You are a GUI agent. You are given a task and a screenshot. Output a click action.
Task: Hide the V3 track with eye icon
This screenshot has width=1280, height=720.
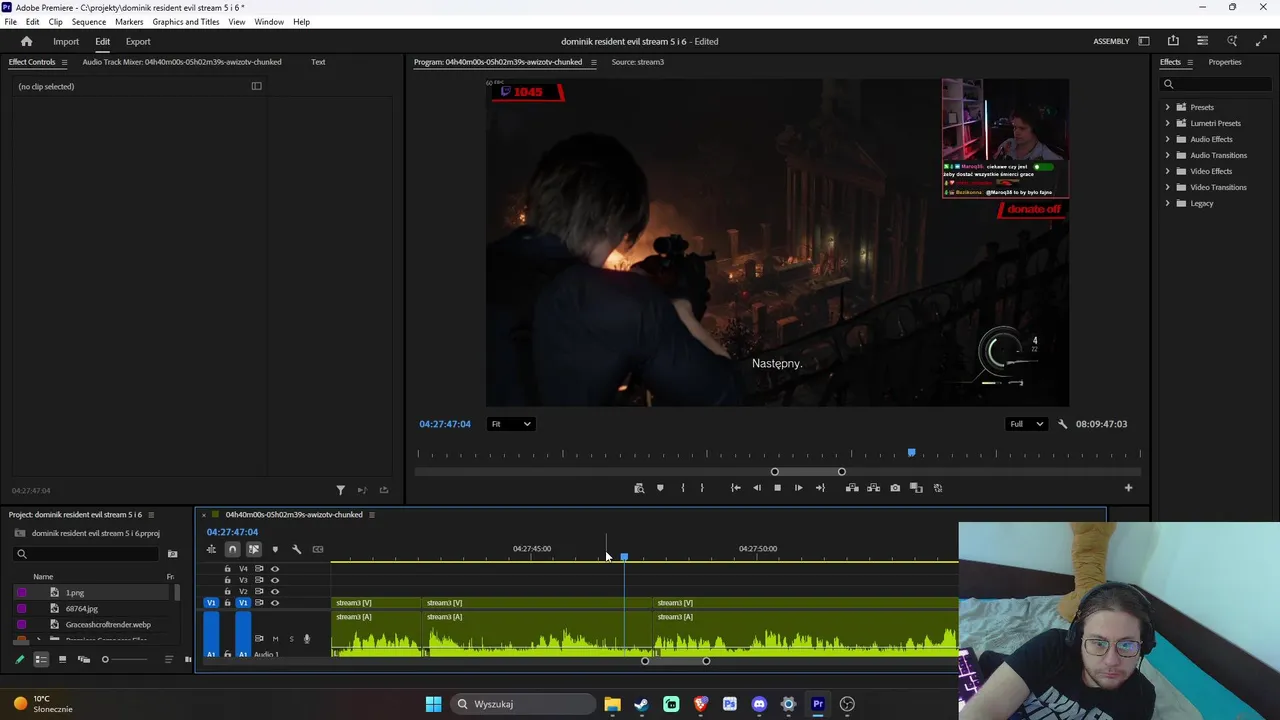[x=275, y=580]
